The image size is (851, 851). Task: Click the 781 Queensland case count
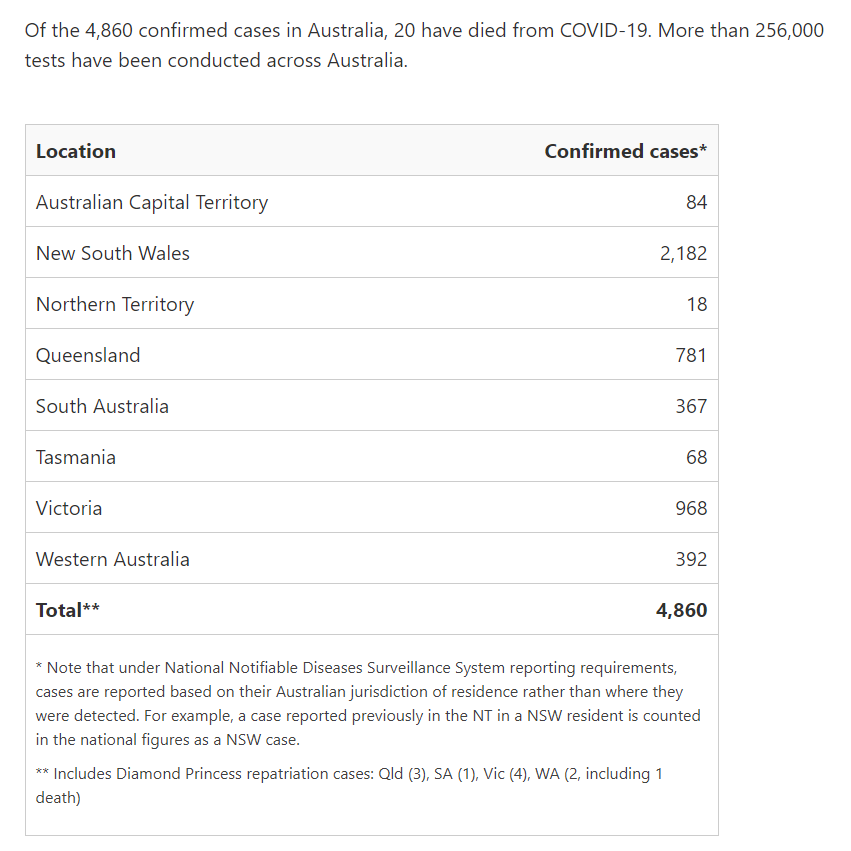point(691,355)
